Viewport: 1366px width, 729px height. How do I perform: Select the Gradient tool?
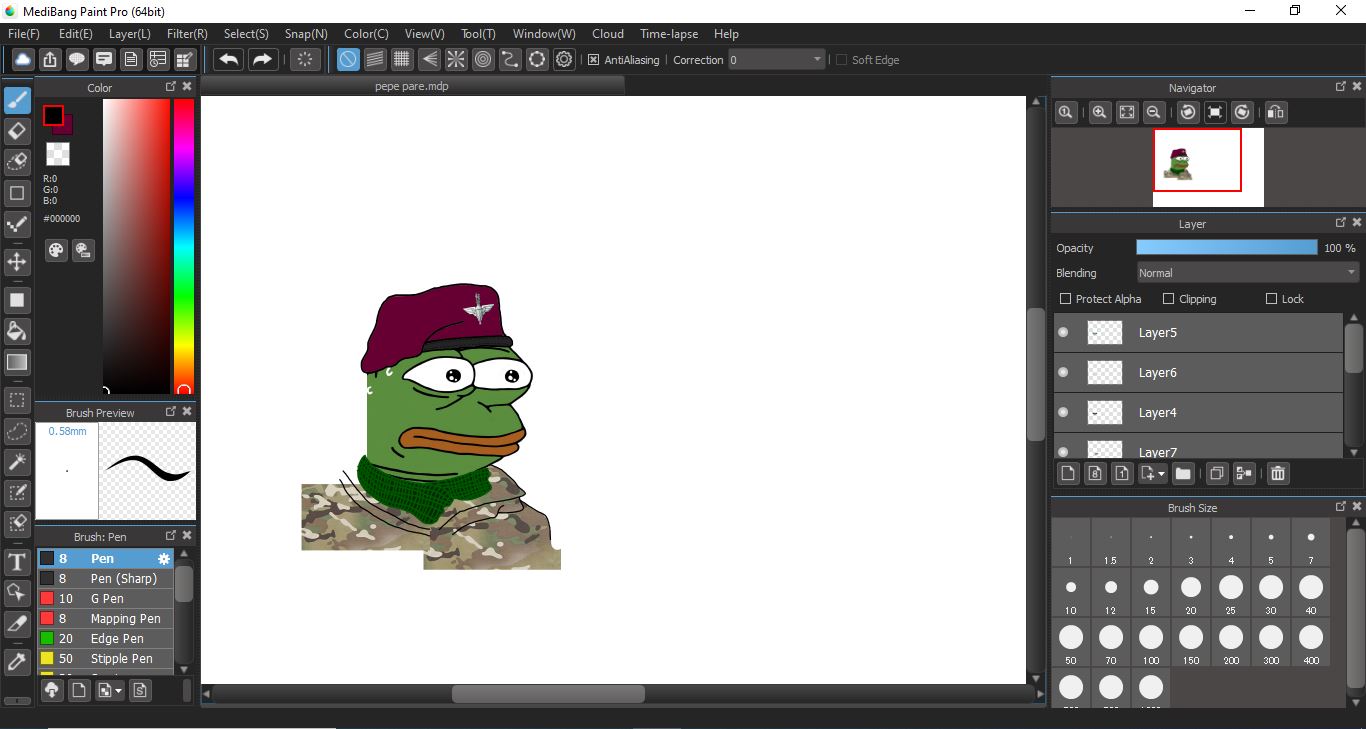[x=17, y=362]
